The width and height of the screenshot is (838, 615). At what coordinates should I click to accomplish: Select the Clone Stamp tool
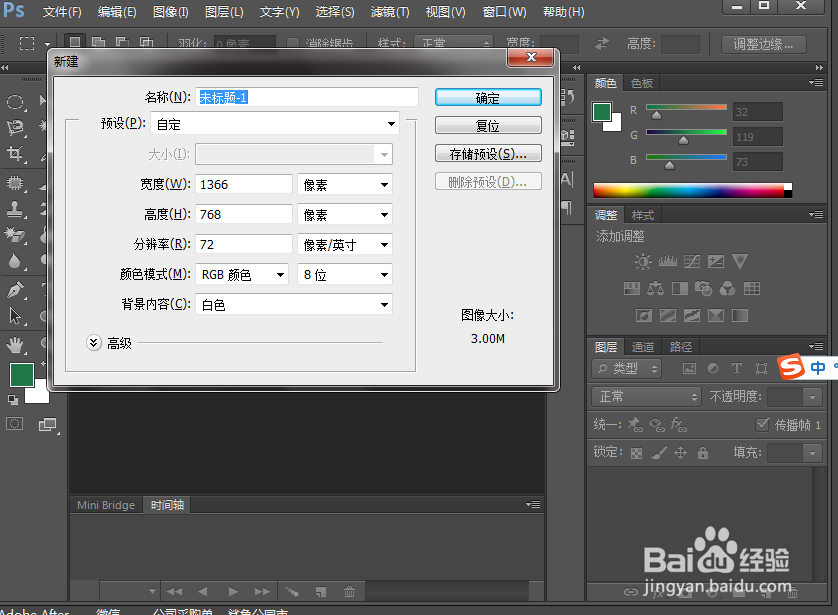click(x=15, y=208)
